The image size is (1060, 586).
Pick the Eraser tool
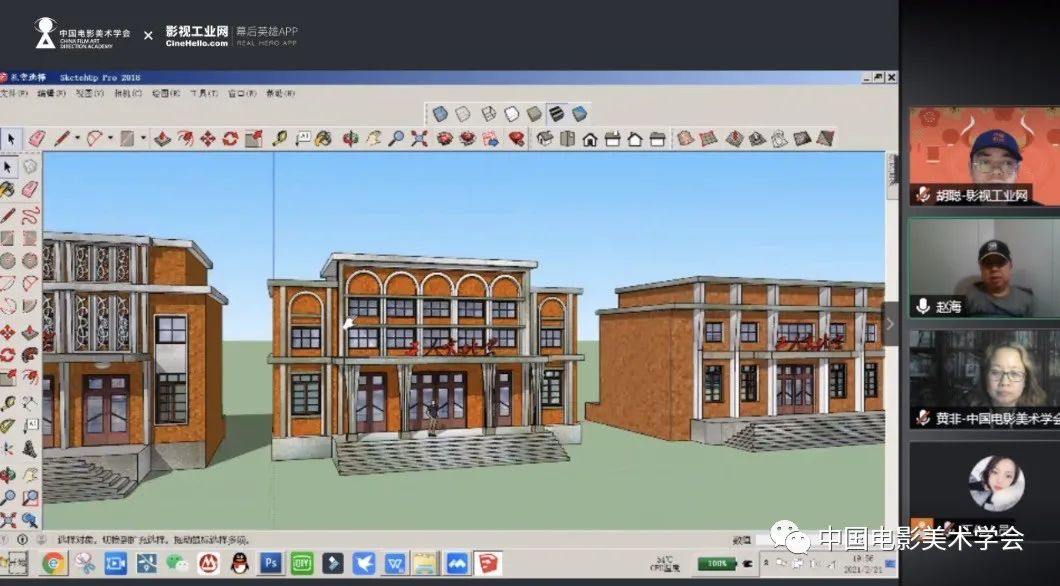coord(37,138)
